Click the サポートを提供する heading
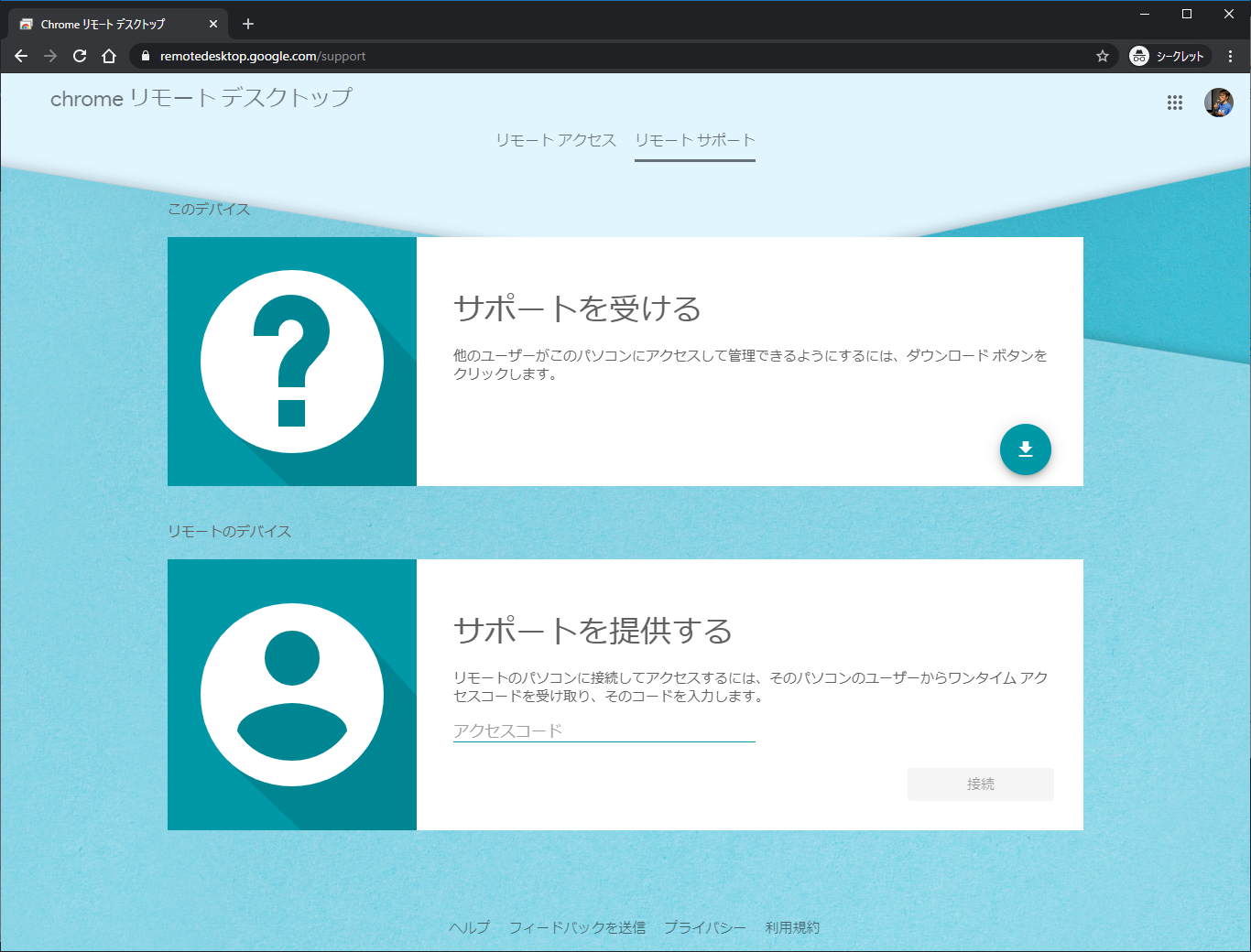 pos(593,631)
